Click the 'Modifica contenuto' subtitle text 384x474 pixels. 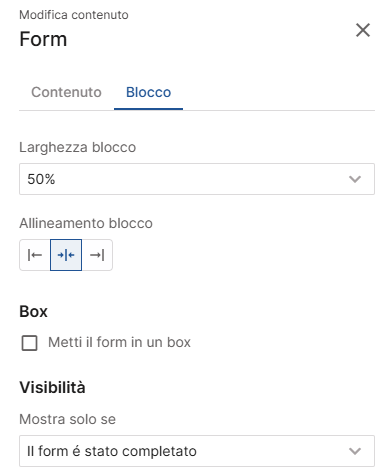tap(74, 15)
